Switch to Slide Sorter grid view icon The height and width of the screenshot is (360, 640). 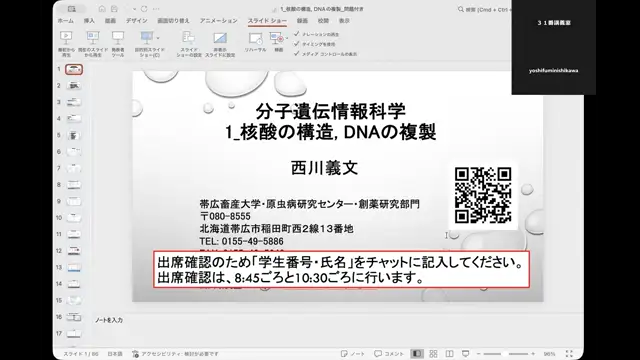(x=433, y=354)
